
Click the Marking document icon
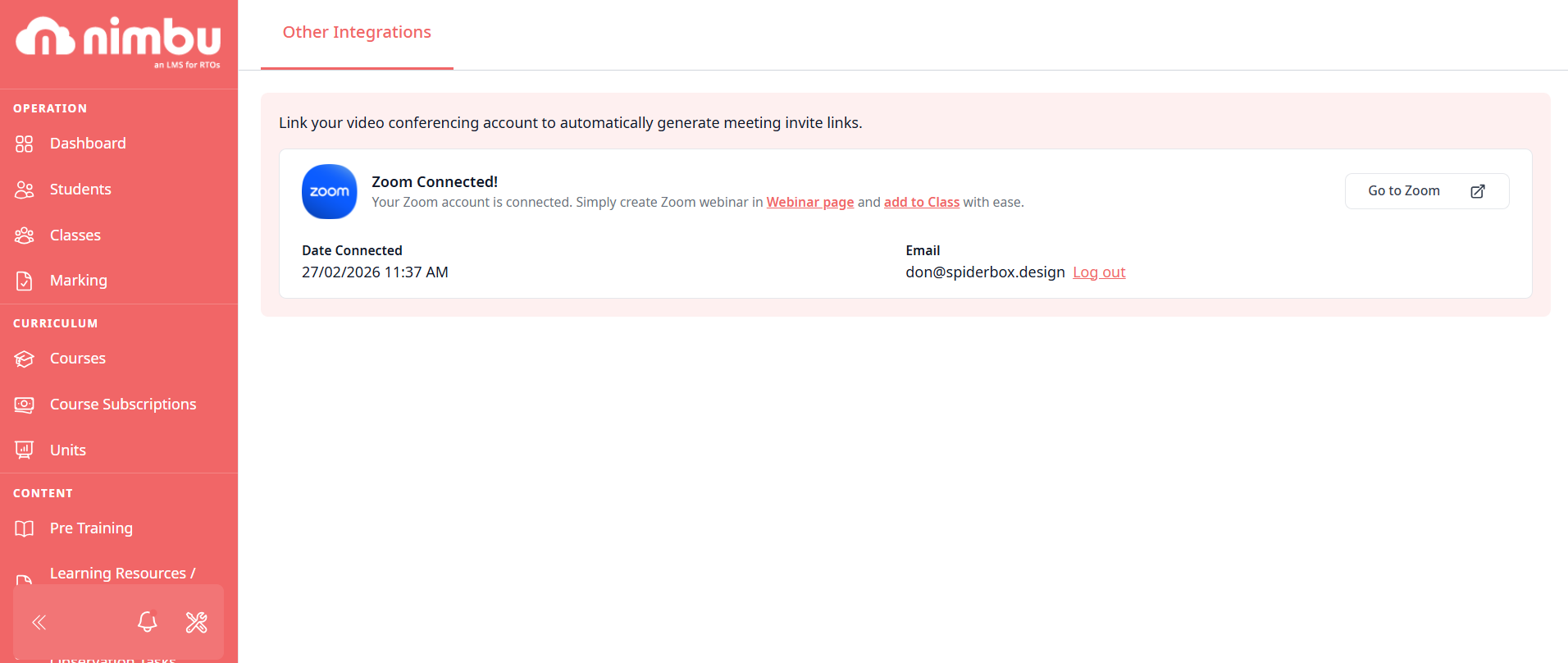coord(25,281)
